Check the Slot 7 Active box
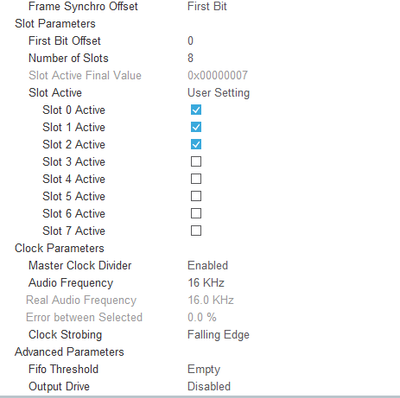Screen dimensions: 400x398 pos(196,231)
